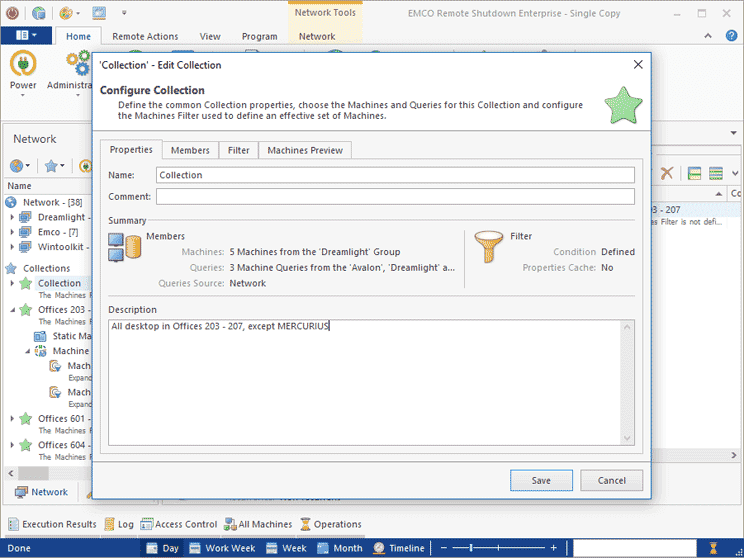Image resolution: width=744 pixels, height=558 pixels.
Task: Click the palette icon in quick access toolbar
Action: click(x=66, y=13)
